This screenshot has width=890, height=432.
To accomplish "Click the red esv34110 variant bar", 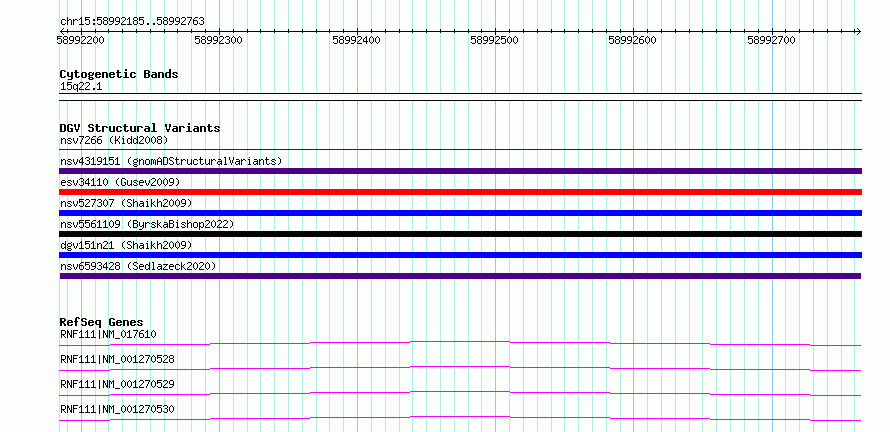I will [x=460, y=192].
